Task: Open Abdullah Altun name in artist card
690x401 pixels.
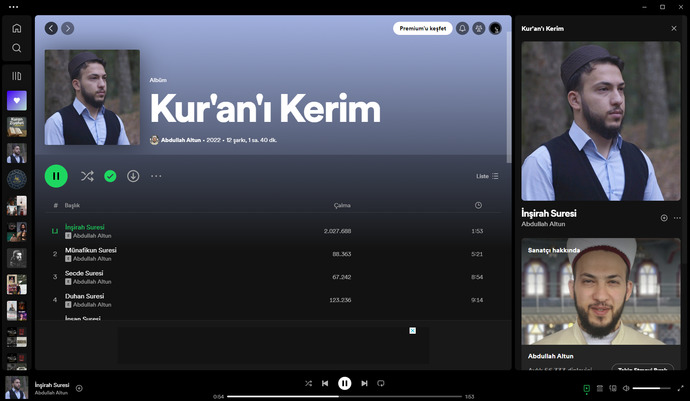Action: click(x=551, y=356)
